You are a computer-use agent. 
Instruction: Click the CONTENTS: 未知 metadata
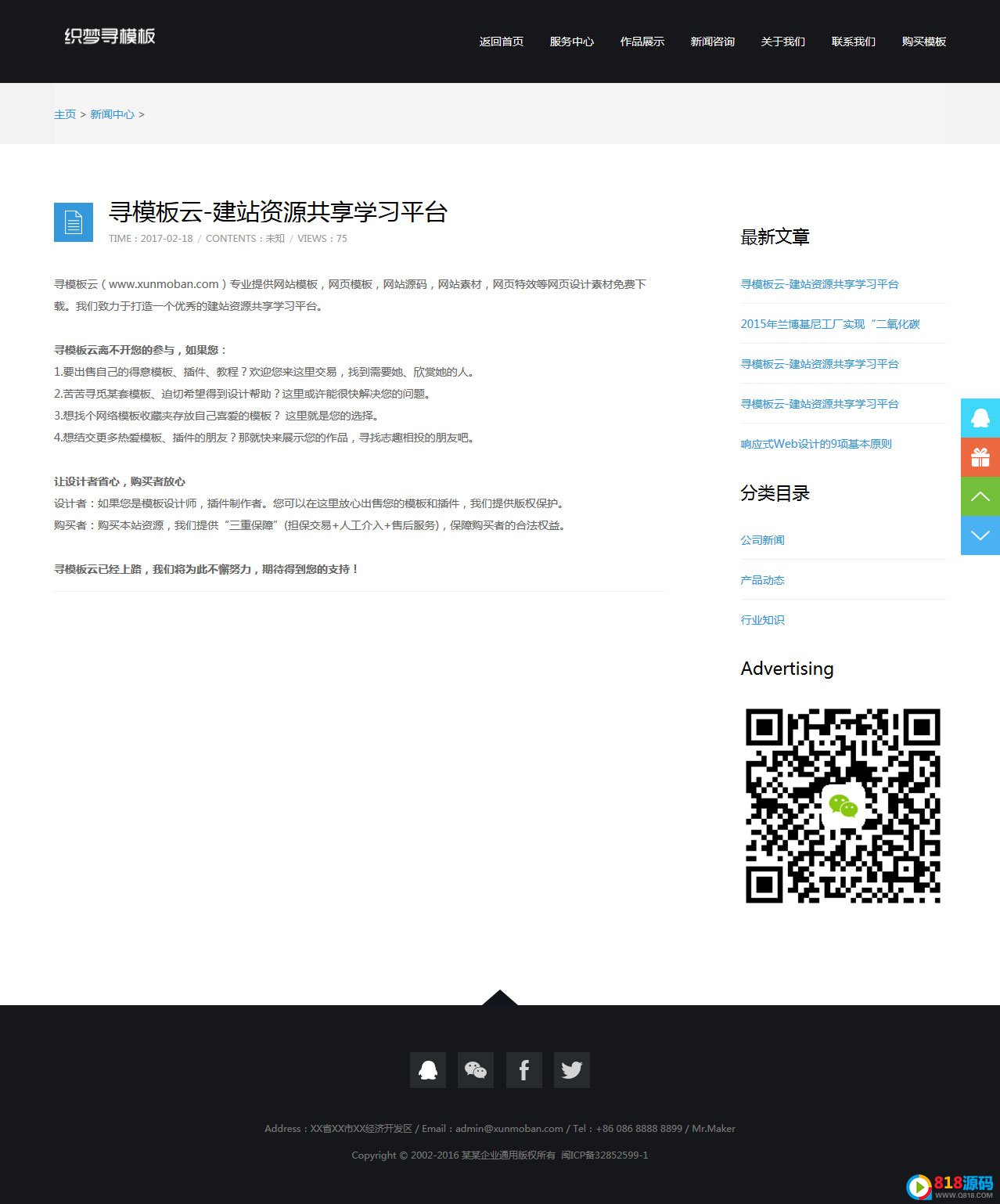(245, 239)
